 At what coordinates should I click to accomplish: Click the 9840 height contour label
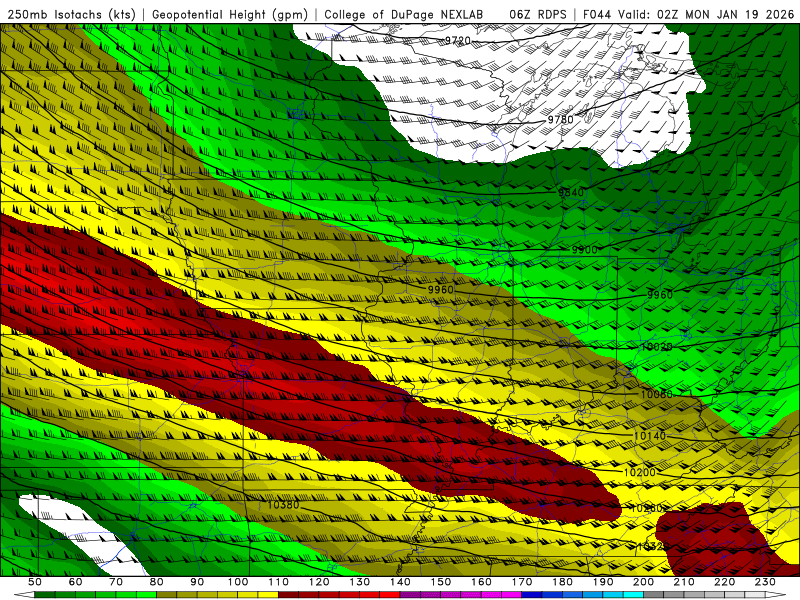pos(571,192)
